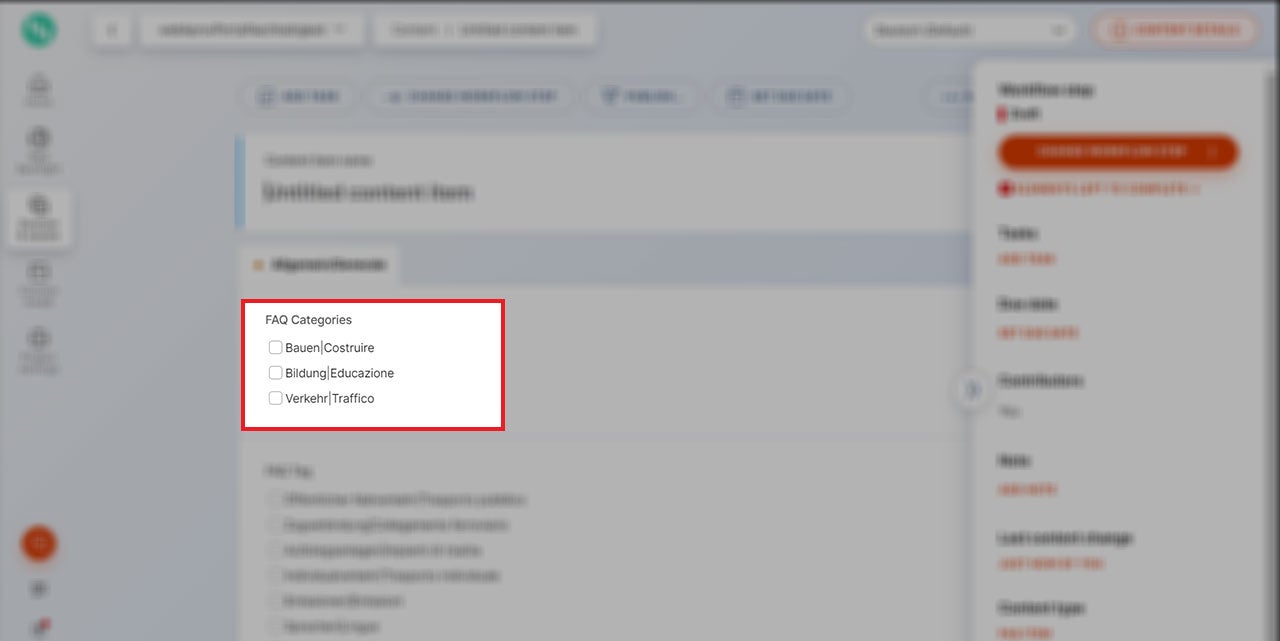Open Project settings icon in sidebar
Screen dimensions: 1280x641
point(39,346)
